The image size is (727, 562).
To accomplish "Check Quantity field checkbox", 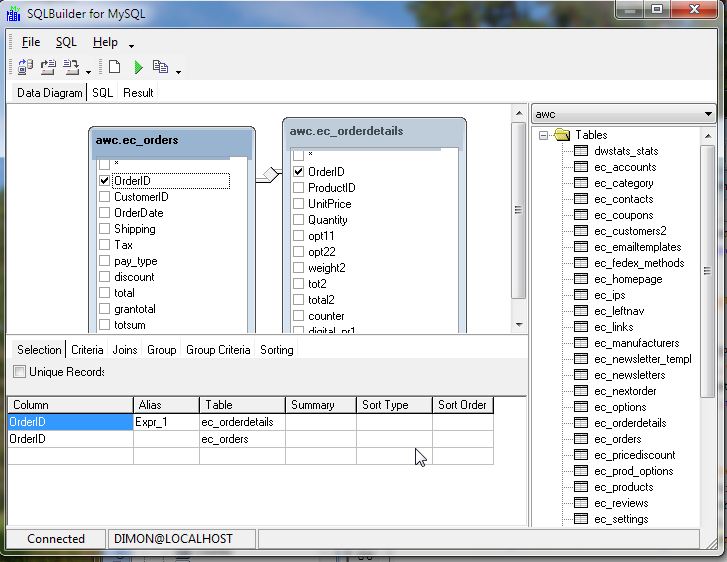I will (x=299, y=220).
